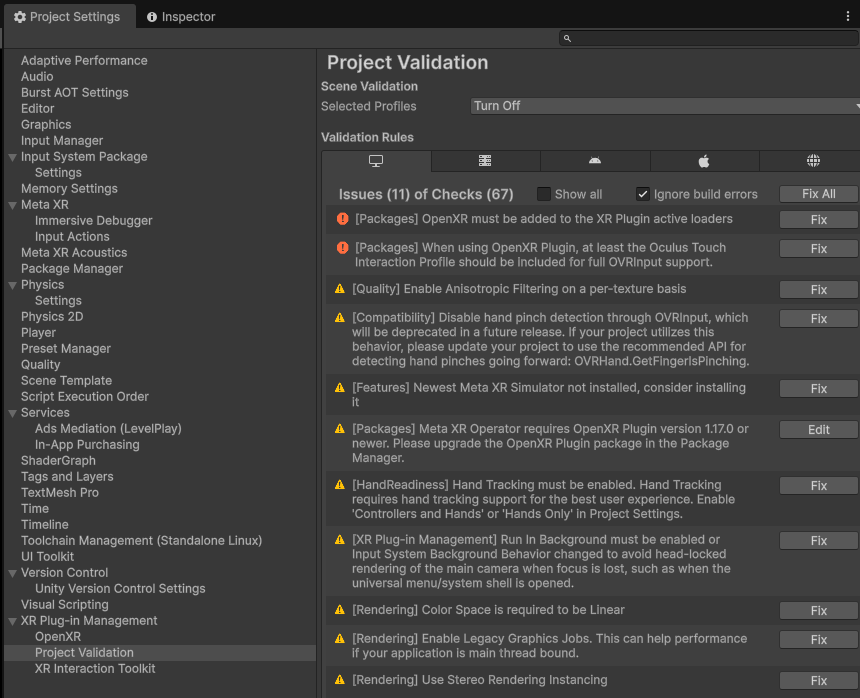Click warning icon for HandReadiness rule
860x698 pixels.
(340, 485)
